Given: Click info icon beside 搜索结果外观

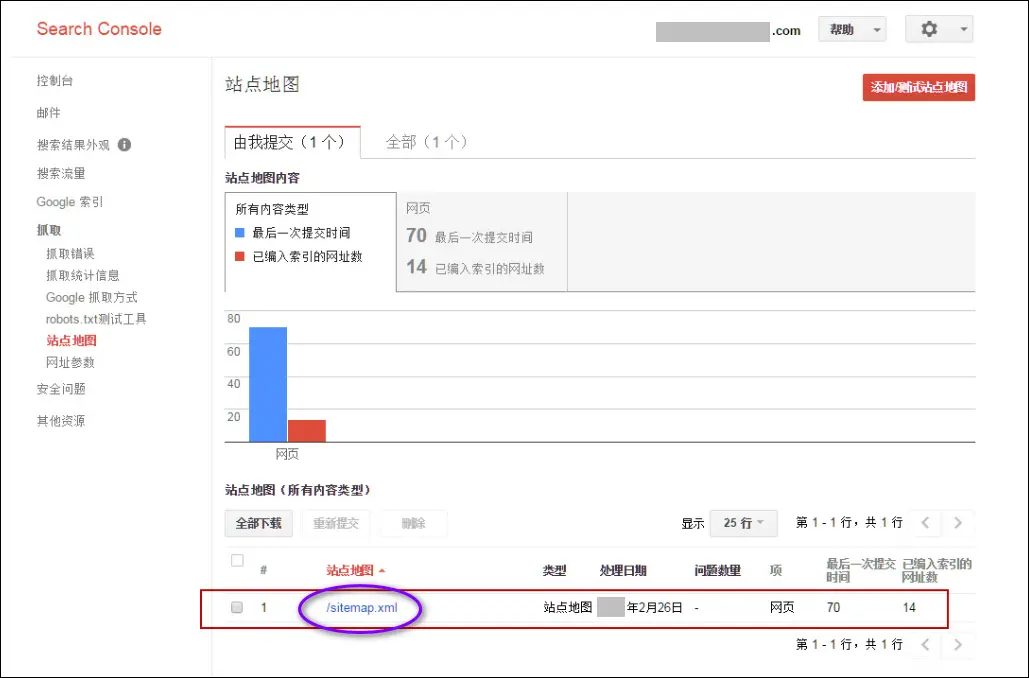Looking at the screenshot, I should tap(124, 144).
